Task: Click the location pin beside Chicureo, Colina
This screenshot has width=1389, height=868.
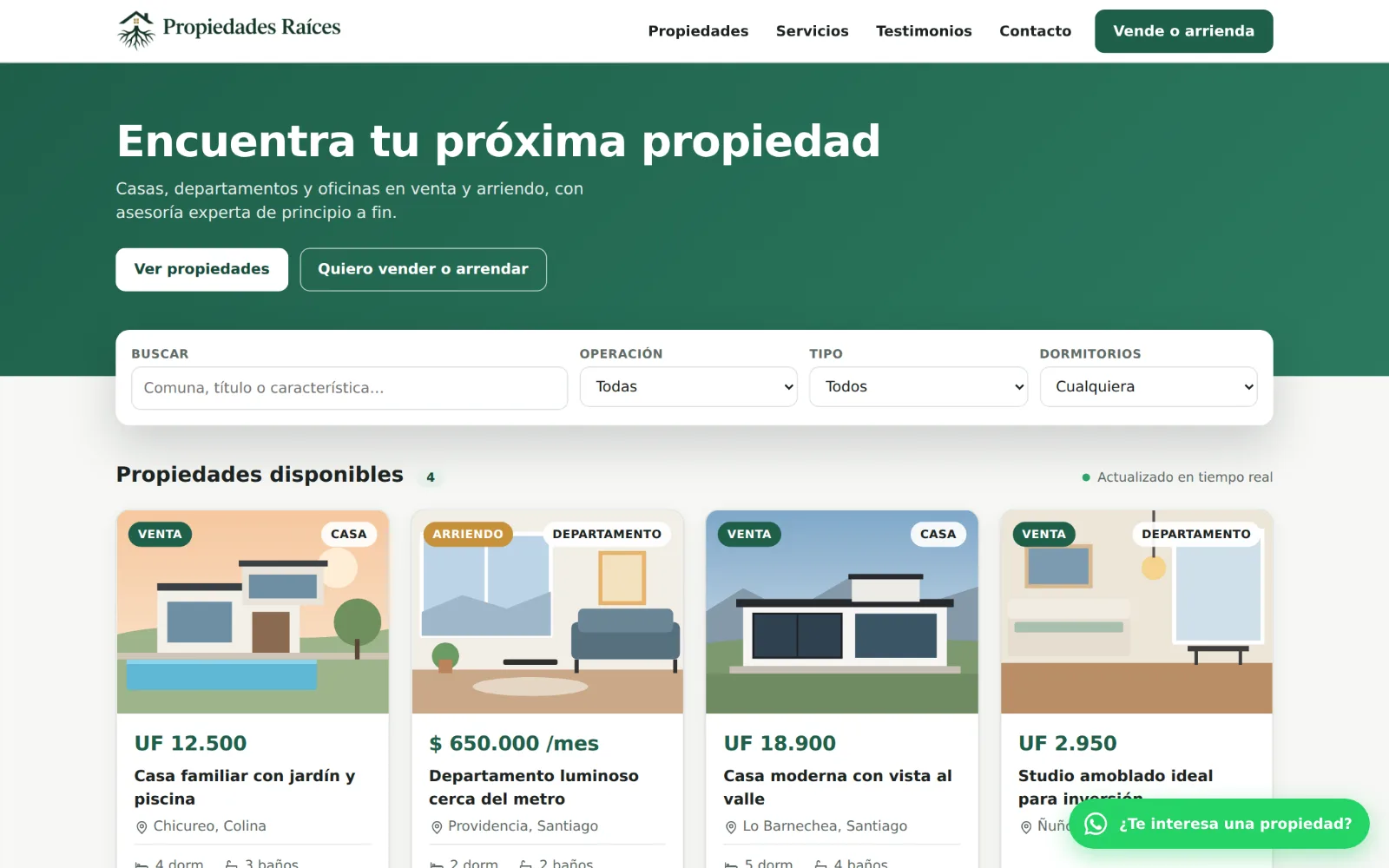Action: point(142,827)
